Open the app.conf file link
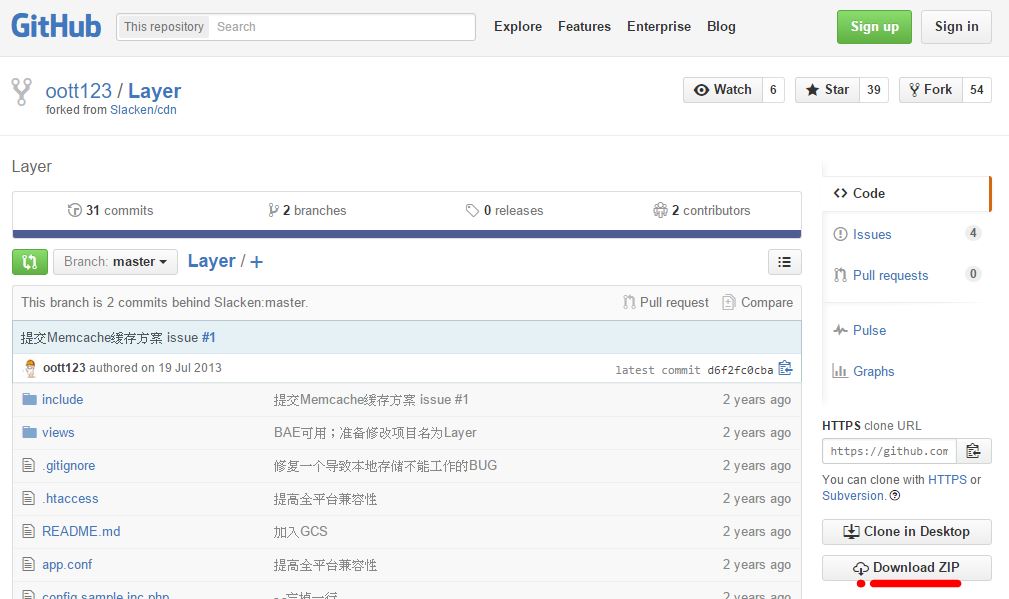The width and height of the screenshot is (1009, 599). point(67,564)
